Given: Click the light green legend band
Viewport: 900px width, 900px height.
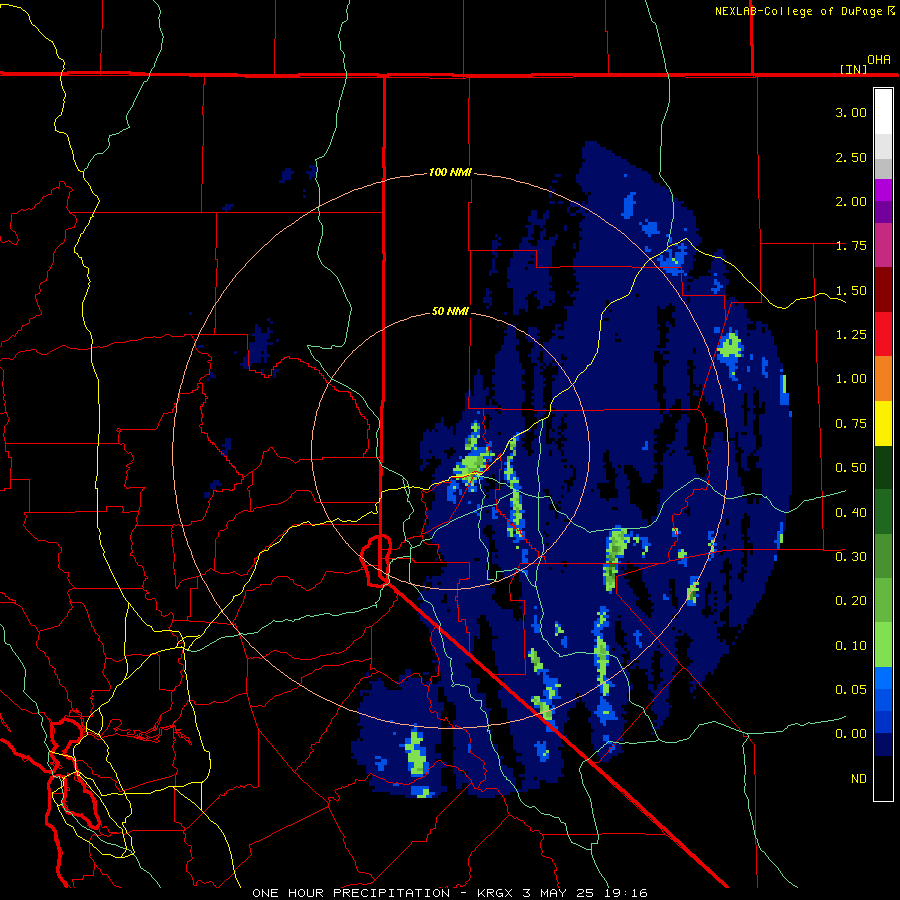Looking at the screenshot, I should point(883,645).
